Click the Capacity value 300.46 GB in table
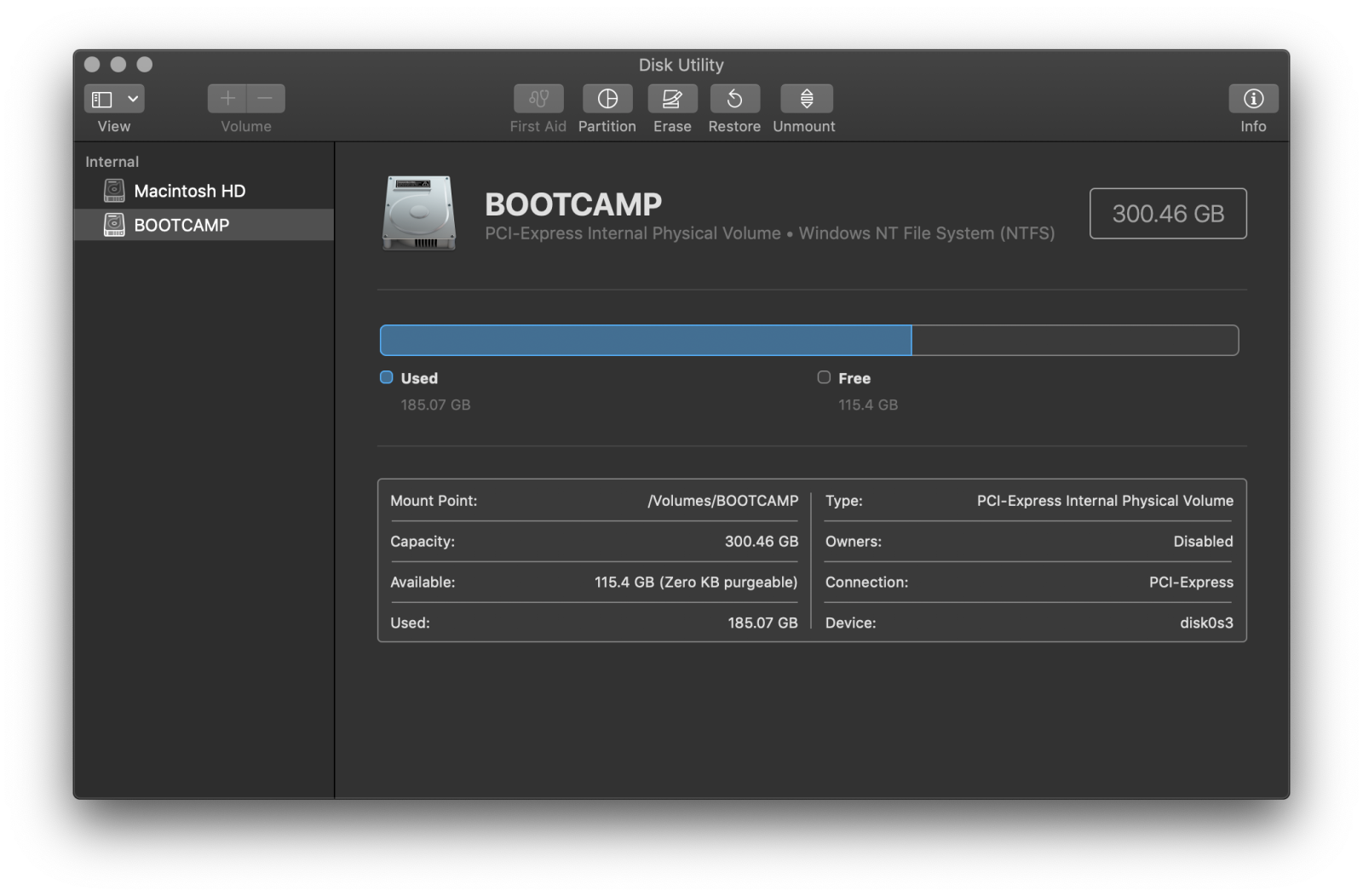The width and height of the screenshot is (1363, 896). pyautogui.click(x=762, y=542)
